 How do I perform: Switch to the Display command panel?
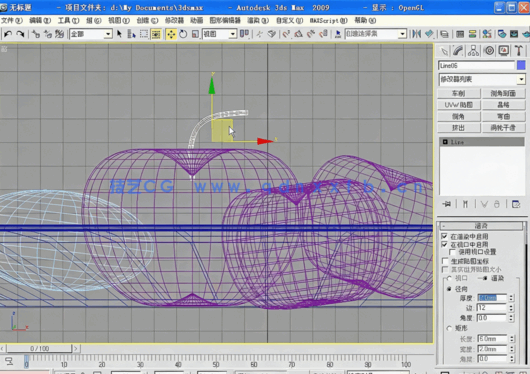[x=504, y=51]
